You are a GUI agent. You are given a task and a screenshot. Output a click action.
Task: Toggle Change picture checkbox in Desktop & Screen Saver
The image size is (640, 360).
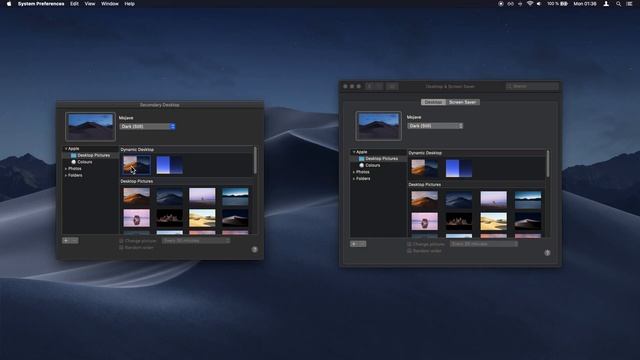tap(409, 244)
